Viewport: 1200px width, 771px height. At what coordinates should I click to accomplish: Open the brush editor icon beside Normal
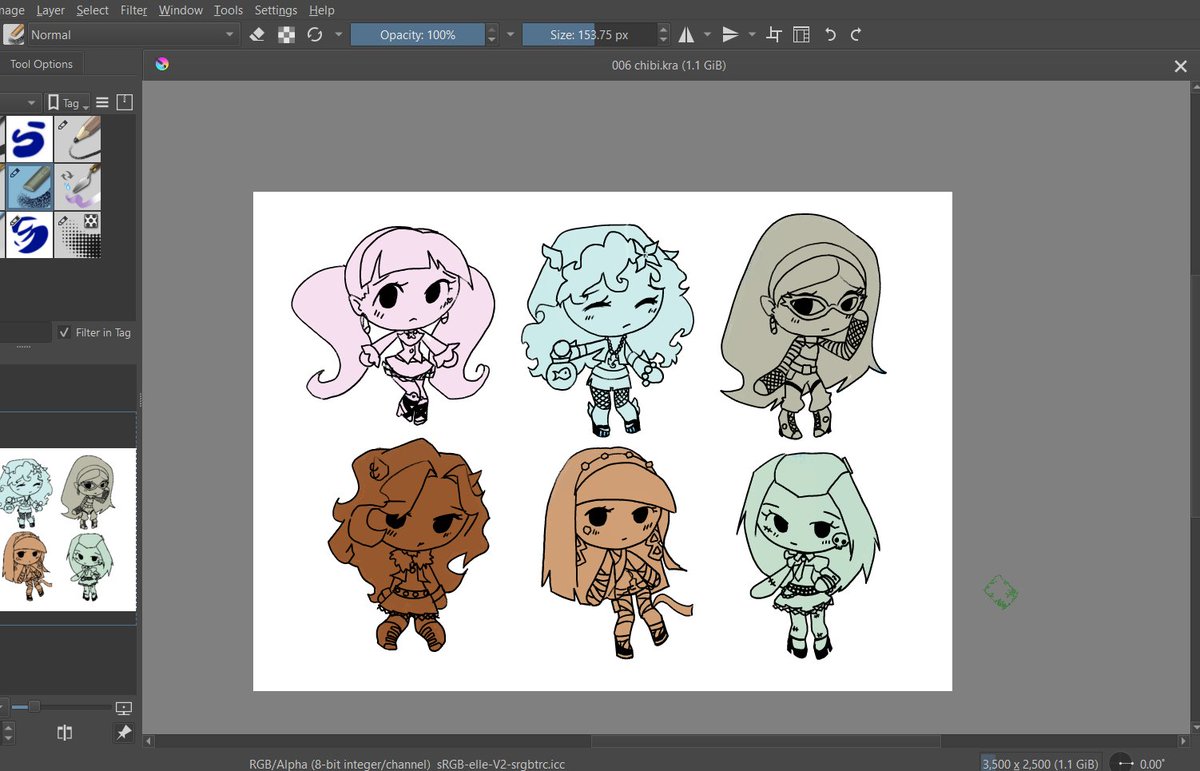[x=13, y=34]
